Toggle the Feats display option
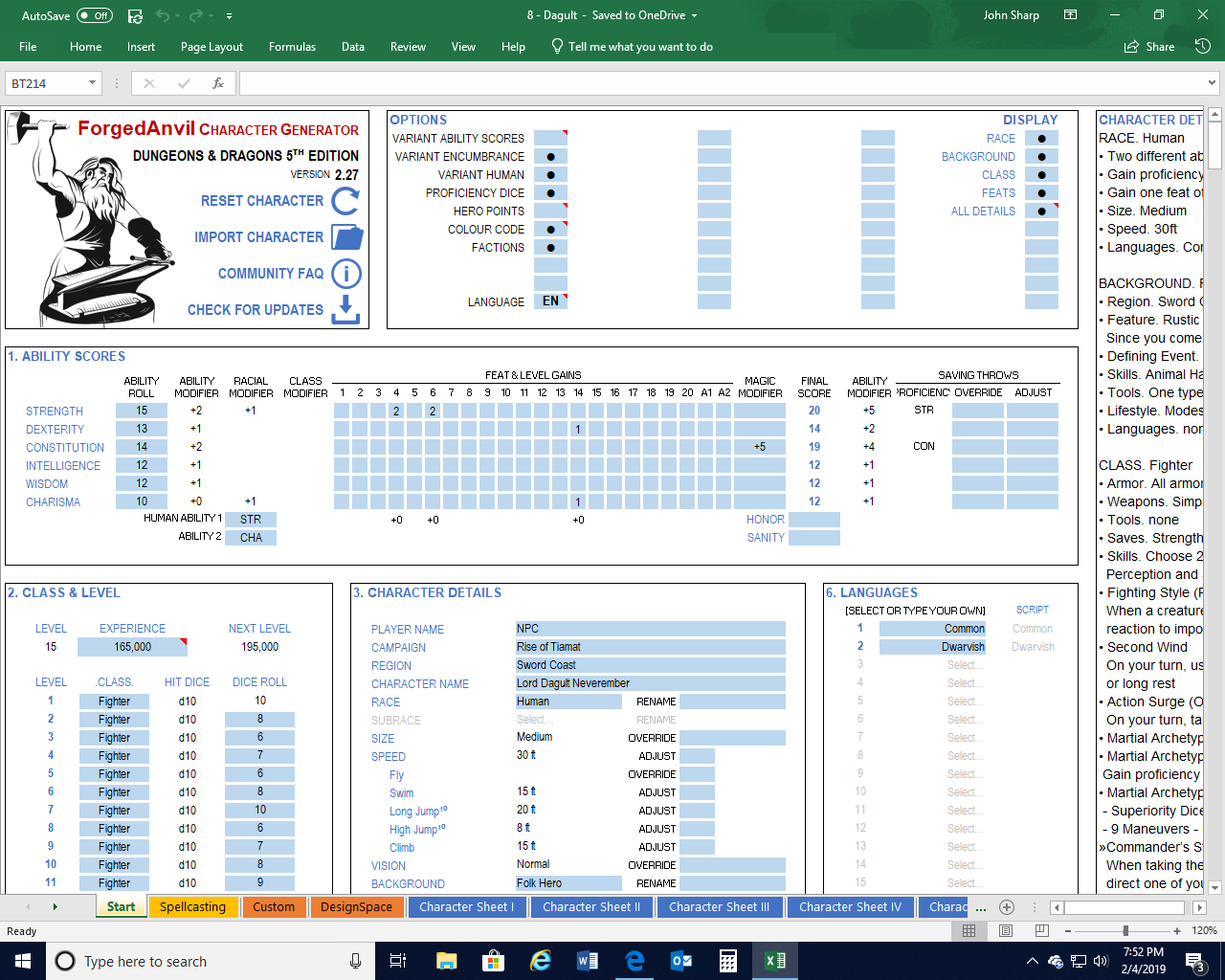Screen dimensions: 1225x980 click(x=1041, y=193)
